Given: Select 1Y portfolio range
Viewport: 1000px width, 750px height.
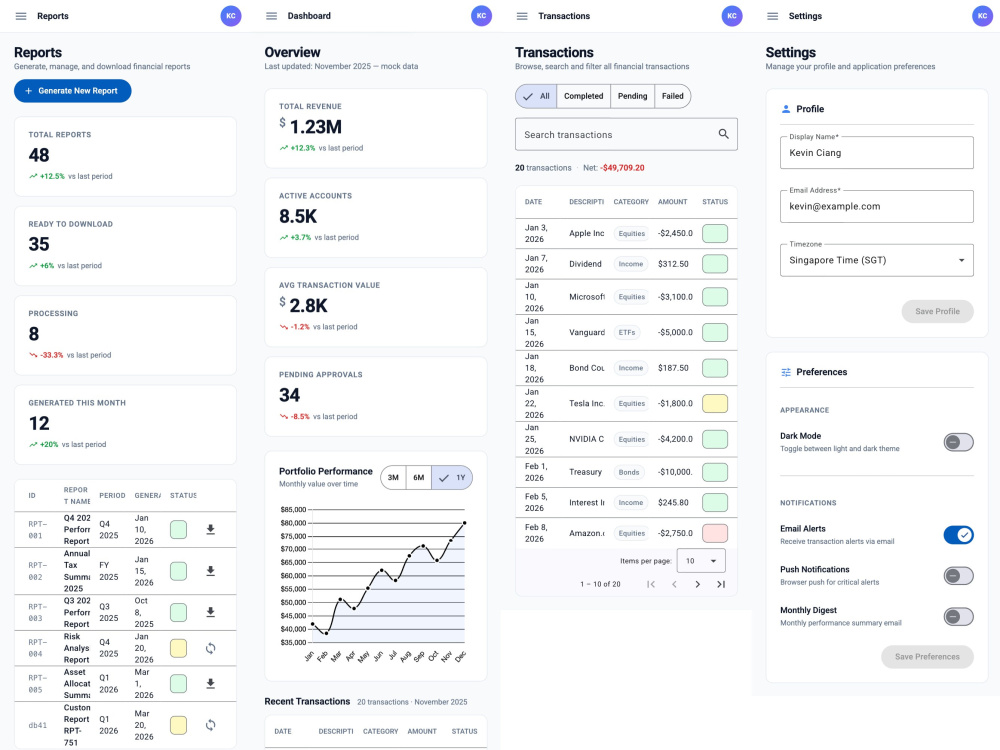Looking at the screenshot, I should point(452,478).
